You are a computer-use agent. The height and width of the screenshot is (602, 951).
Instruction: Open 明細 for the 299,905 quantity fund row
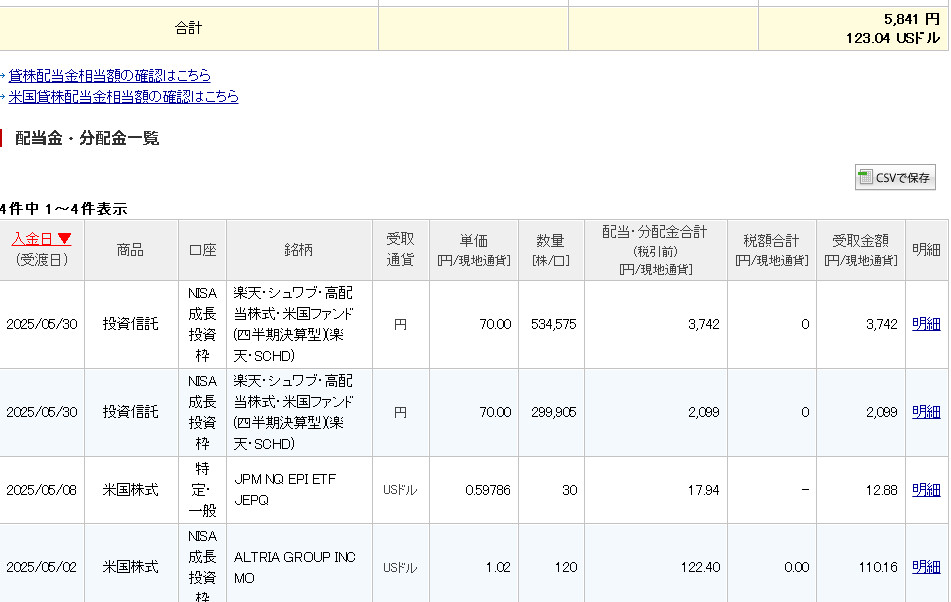pyautogui.click(x=926, y=412)
